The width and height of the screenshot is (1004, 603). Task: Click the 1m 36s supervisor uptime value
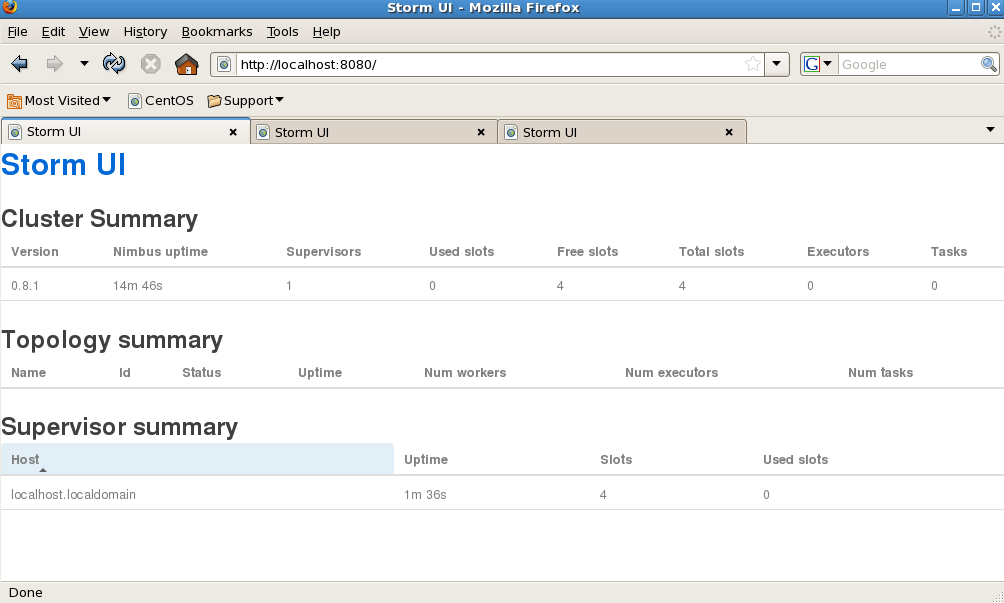coord(425,494)
